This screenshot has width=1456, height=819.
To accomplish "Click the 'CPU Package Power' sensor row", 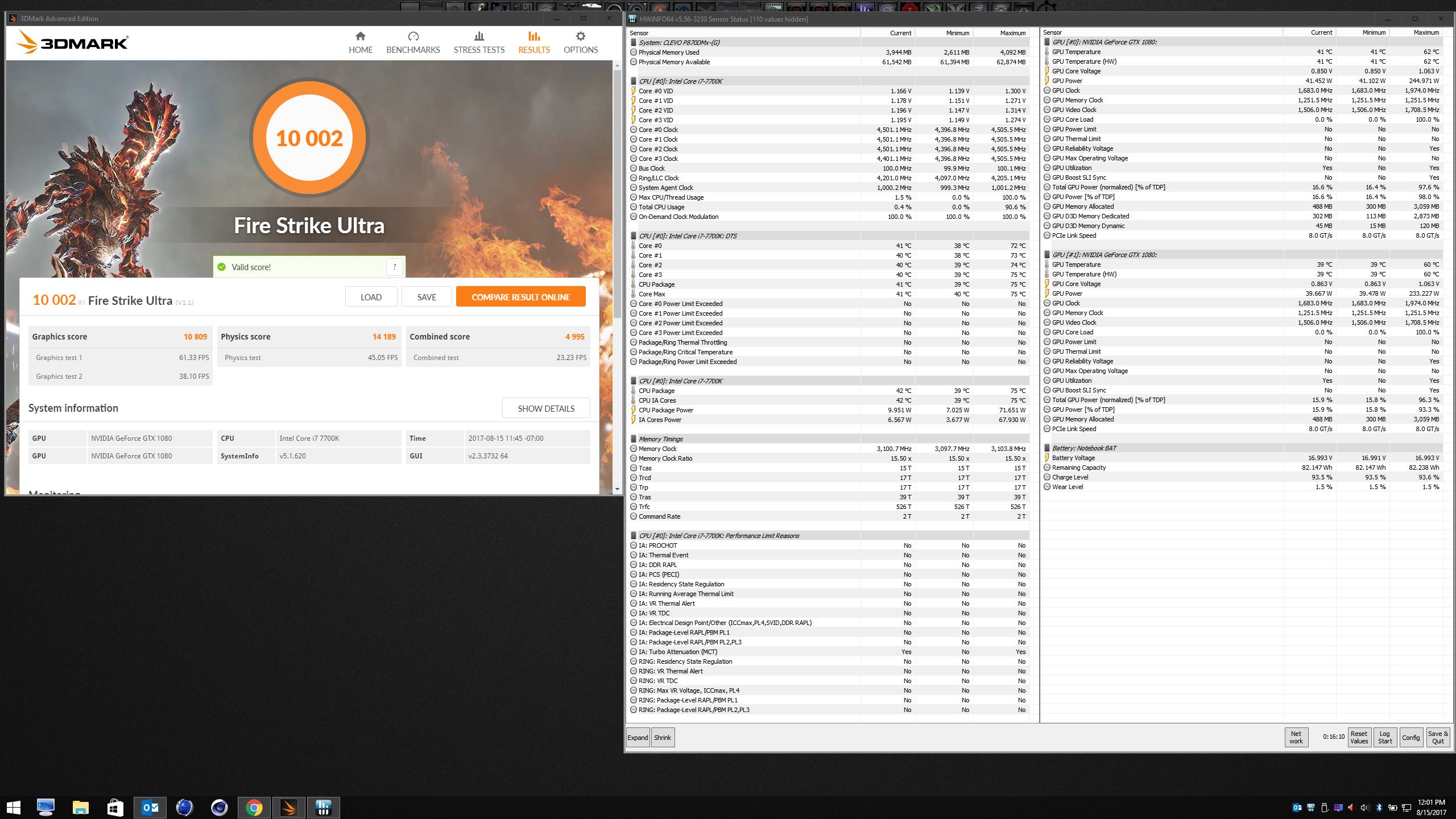I will coord(829,409).
